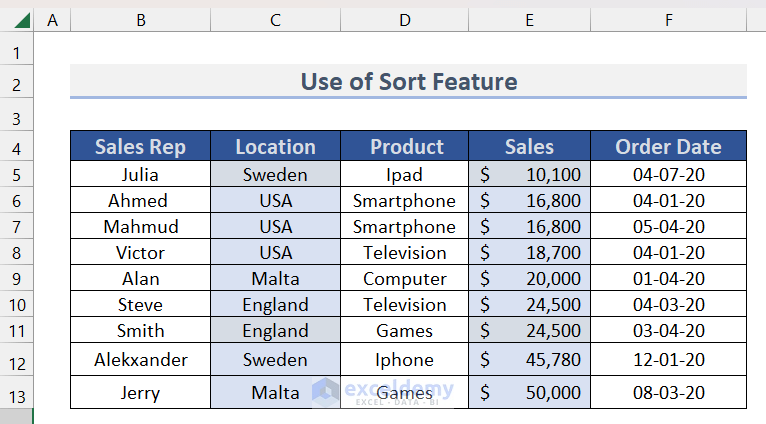The image size is (766, 424).
Task: Select column D header
Action: 404,20
